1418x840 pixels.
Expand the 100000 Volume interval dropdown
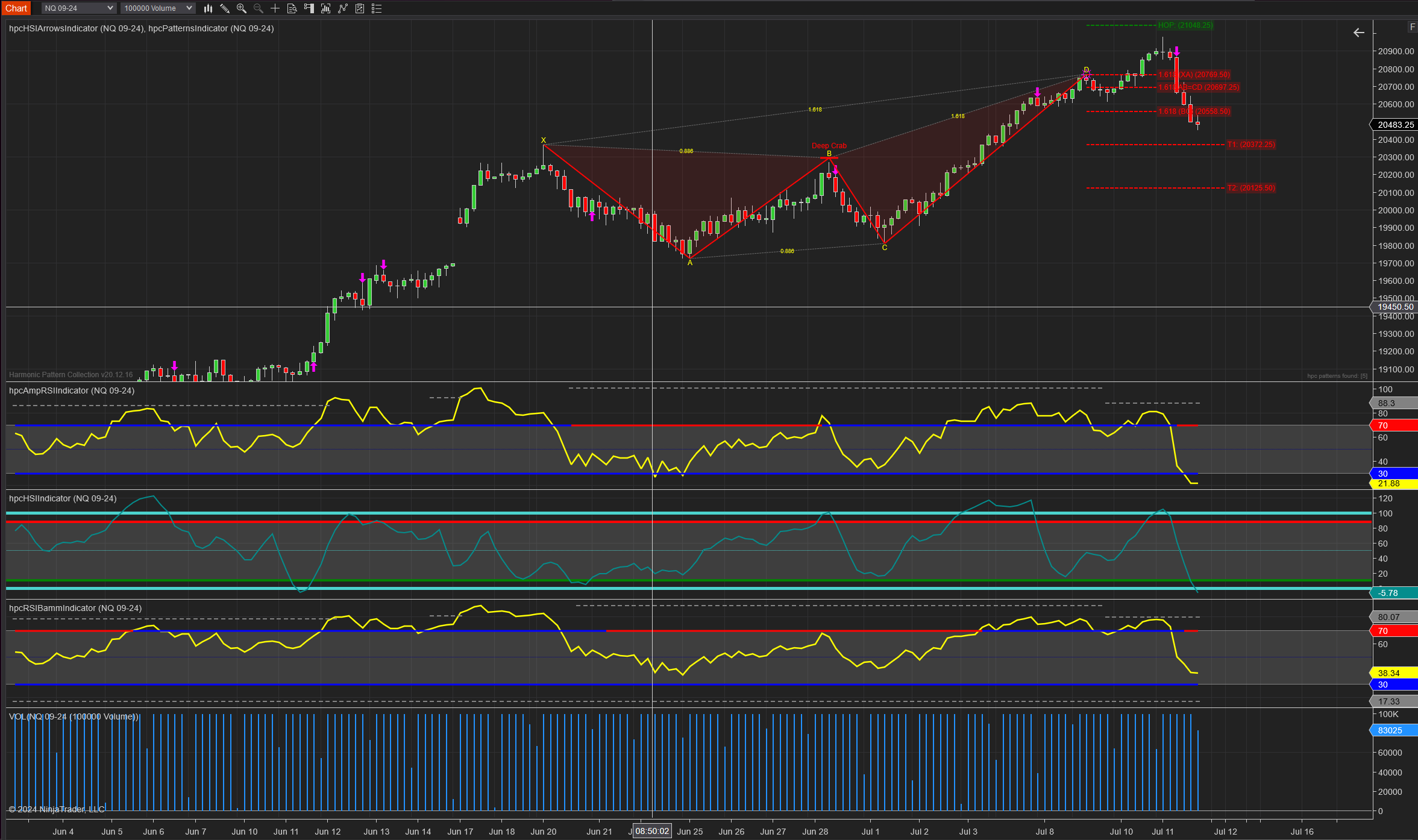pos(158,8)
